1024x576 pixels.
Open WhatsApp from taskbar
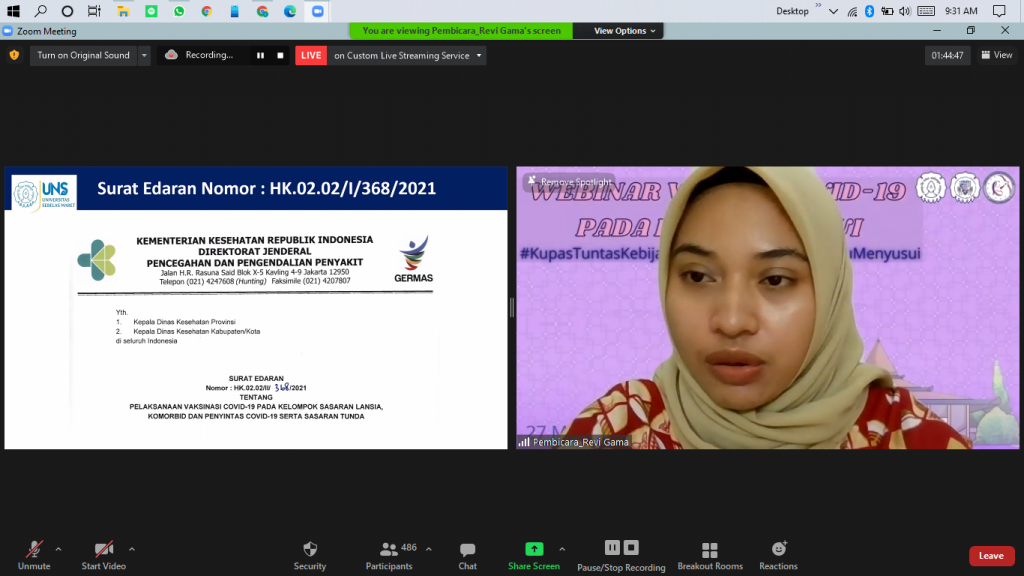(x=179, y=11)
